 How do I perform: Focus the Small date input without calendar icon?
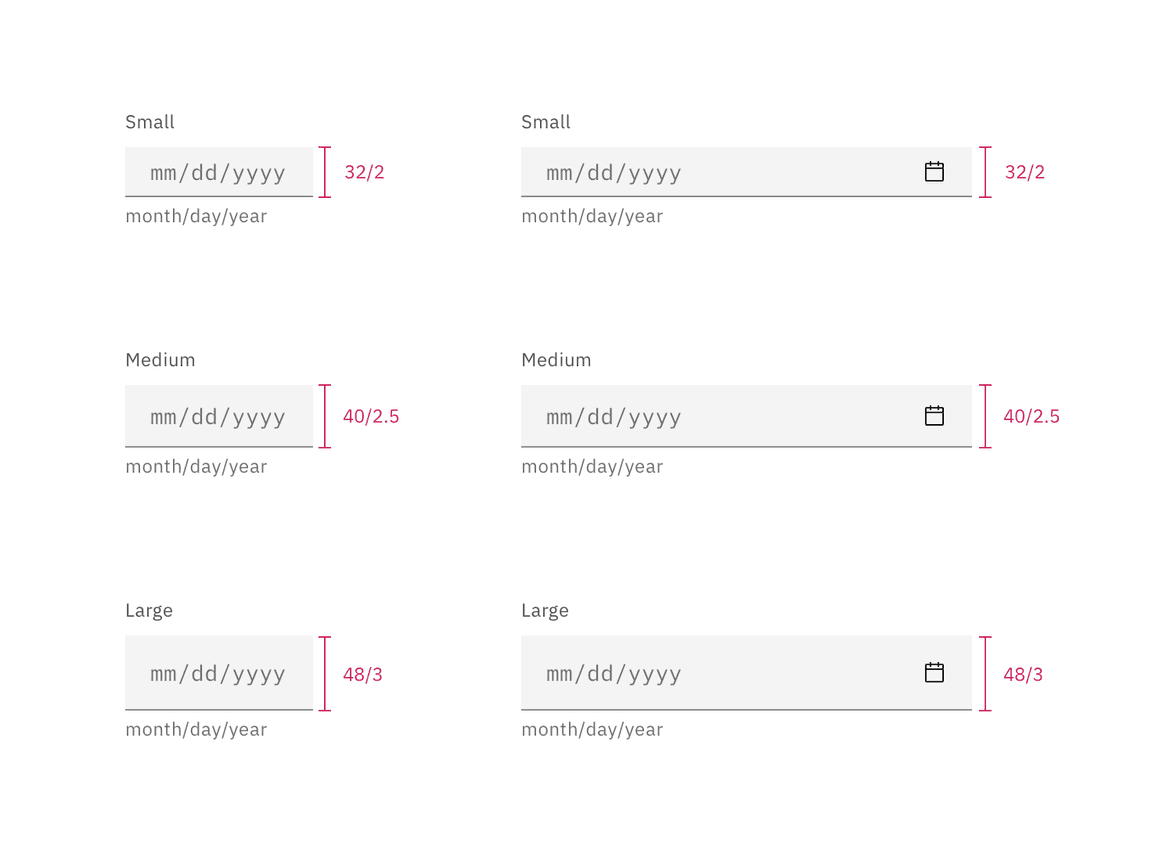coord(219,172)
